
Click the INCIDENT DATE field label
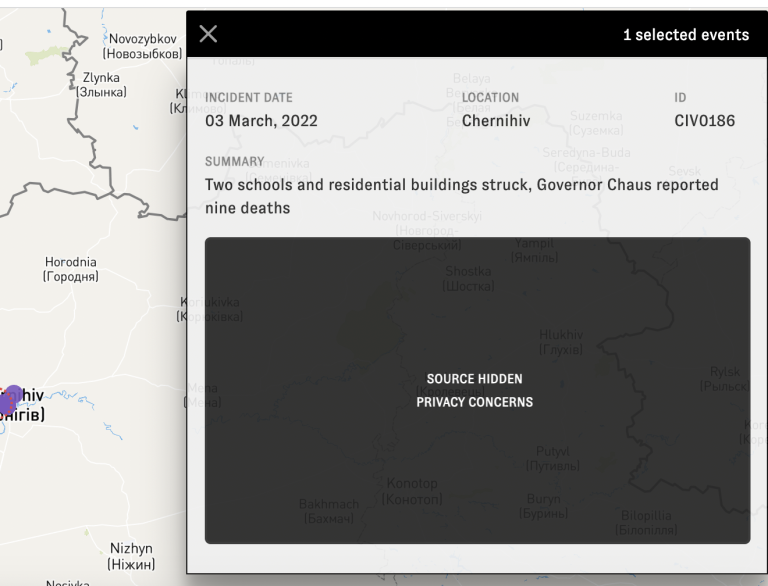249,98
